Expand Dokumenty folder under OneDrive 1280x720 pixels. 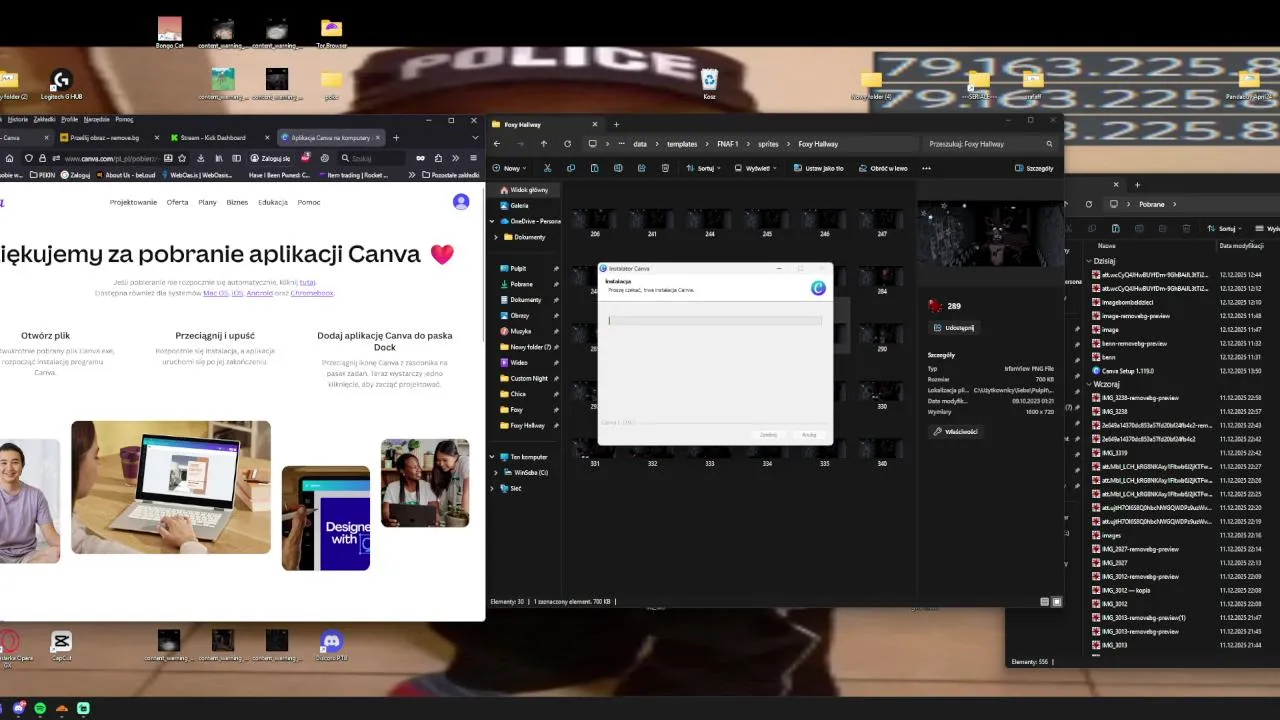[x=497, y=237]
